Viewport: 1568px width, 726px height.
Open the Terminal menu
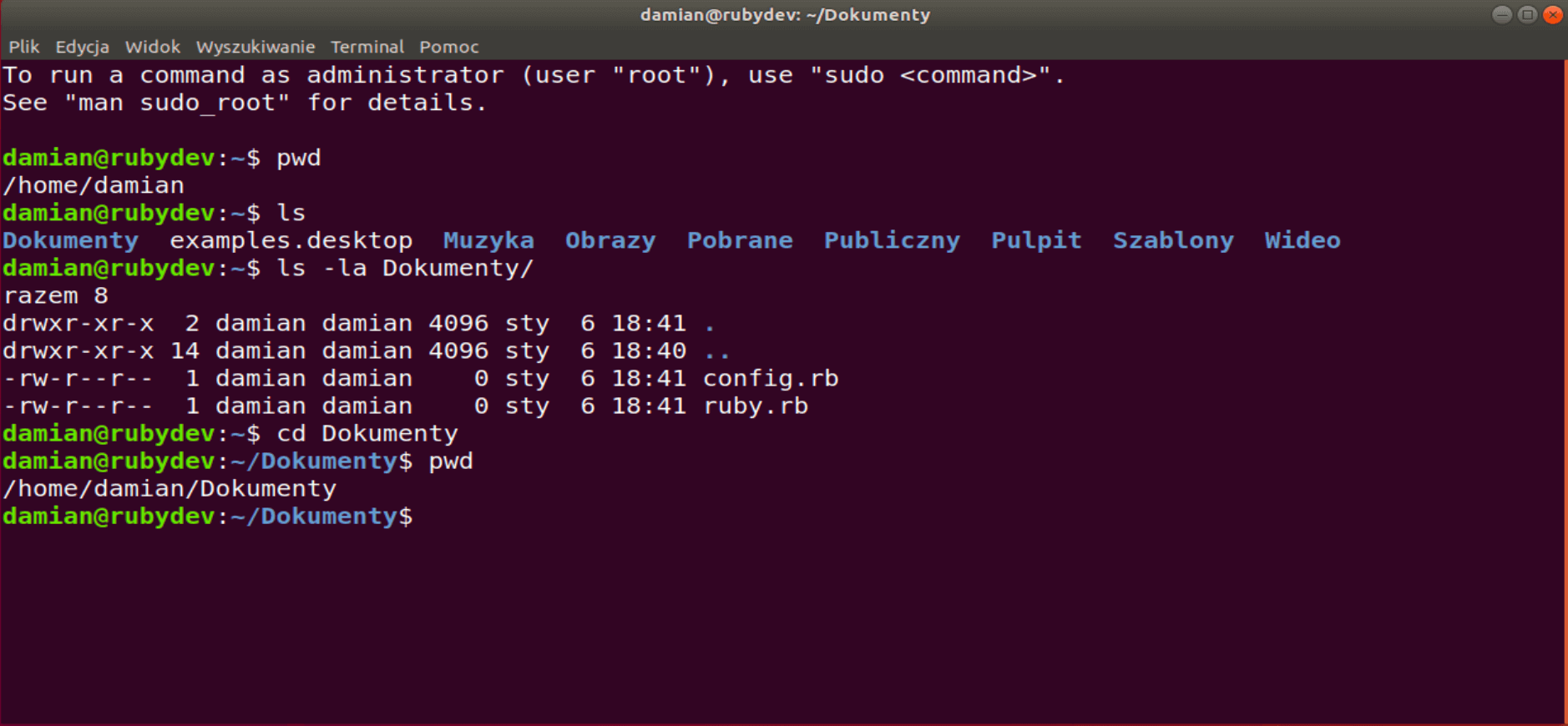click(x=367, y=47)
